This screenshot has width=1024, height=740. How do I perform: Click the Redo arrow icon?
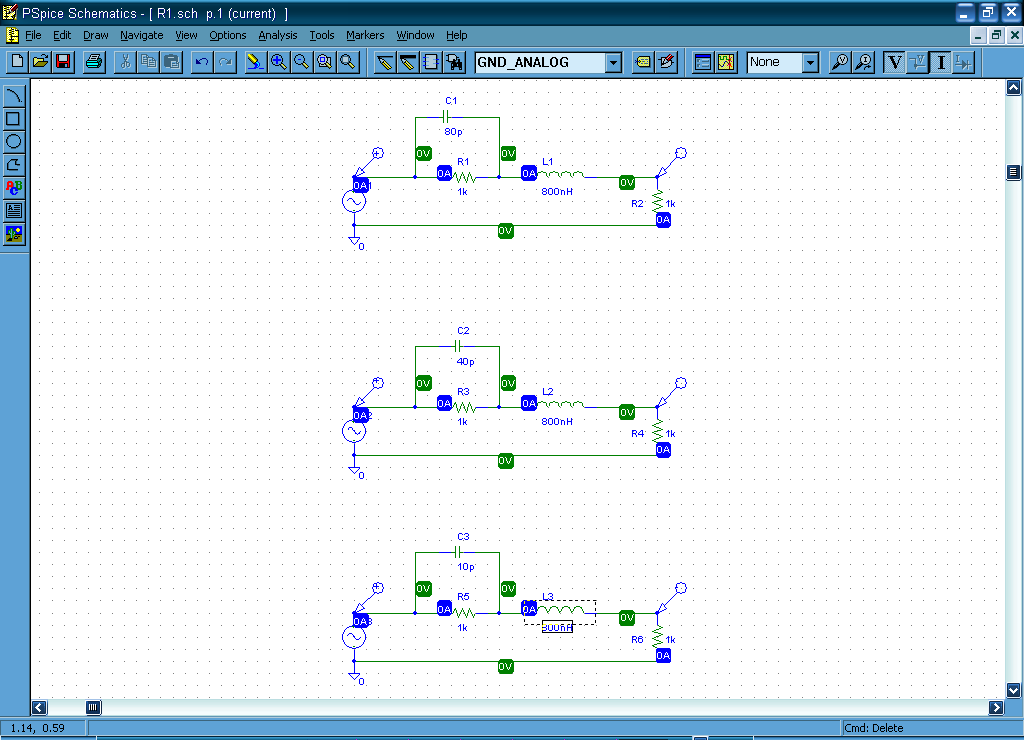click(x=225, y=62)
